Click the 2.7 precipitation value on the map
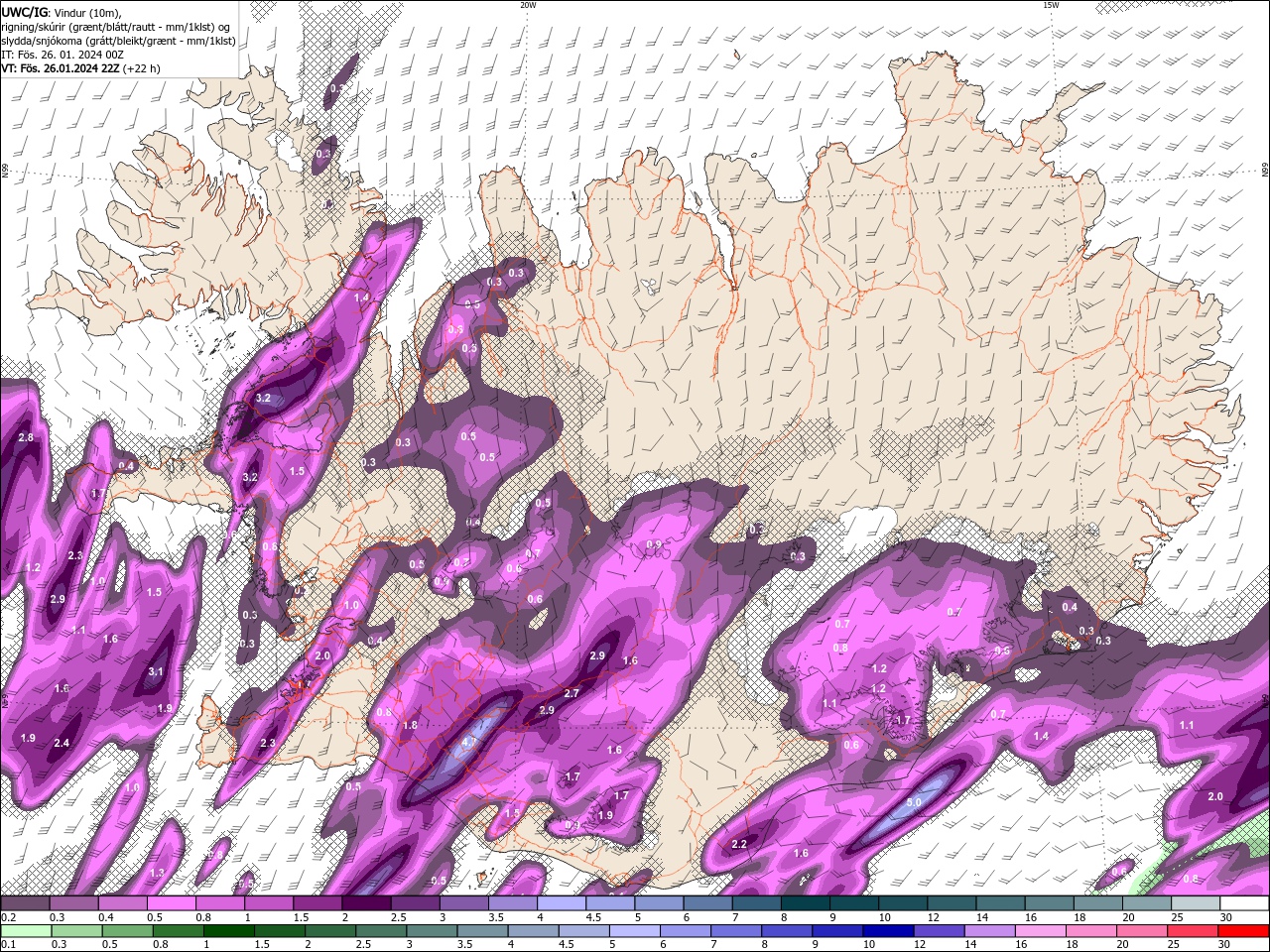 point(571,693)
